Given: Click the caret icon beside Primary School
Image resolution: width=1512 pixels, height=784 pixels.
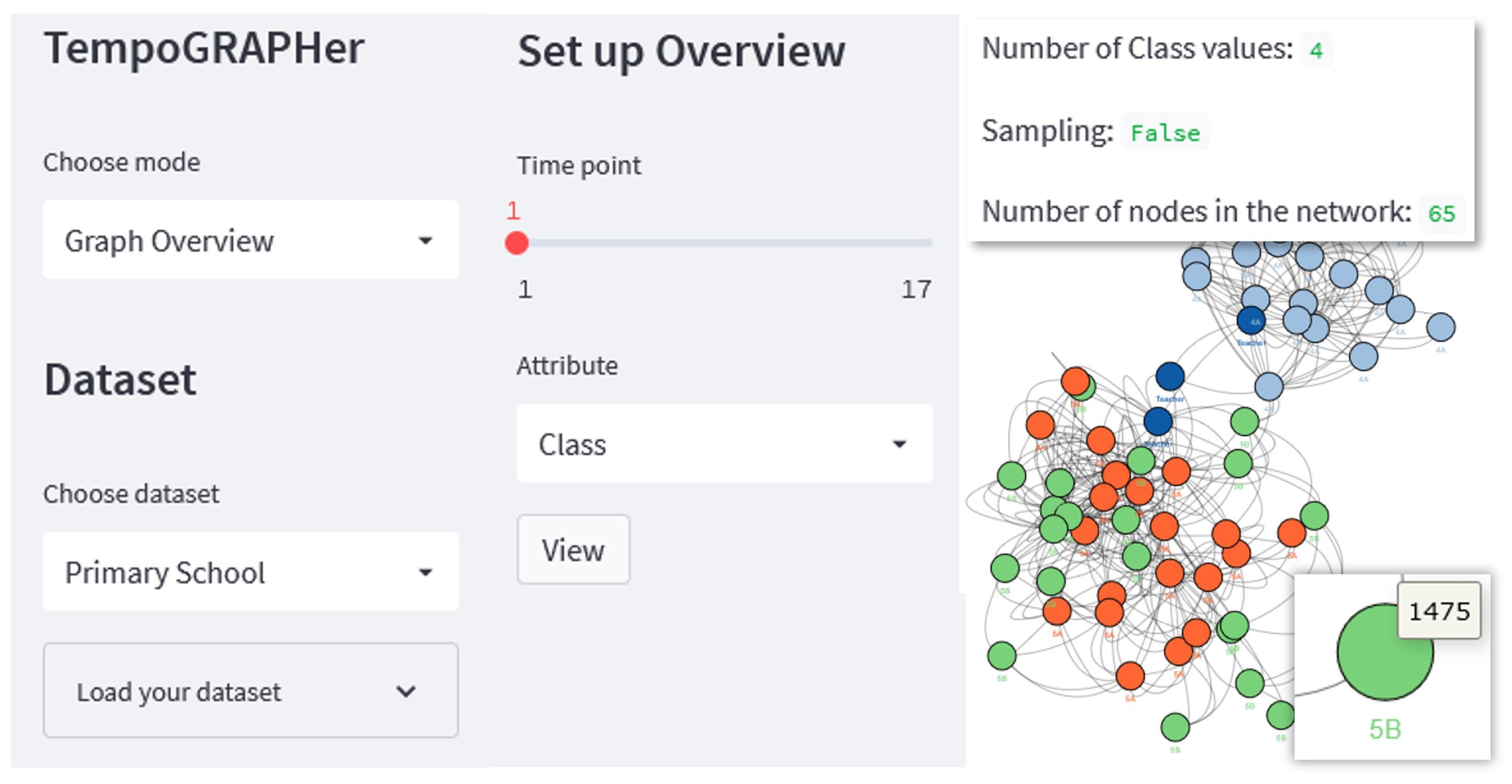Looking at the screenshot, I should (x=425, y=572).
